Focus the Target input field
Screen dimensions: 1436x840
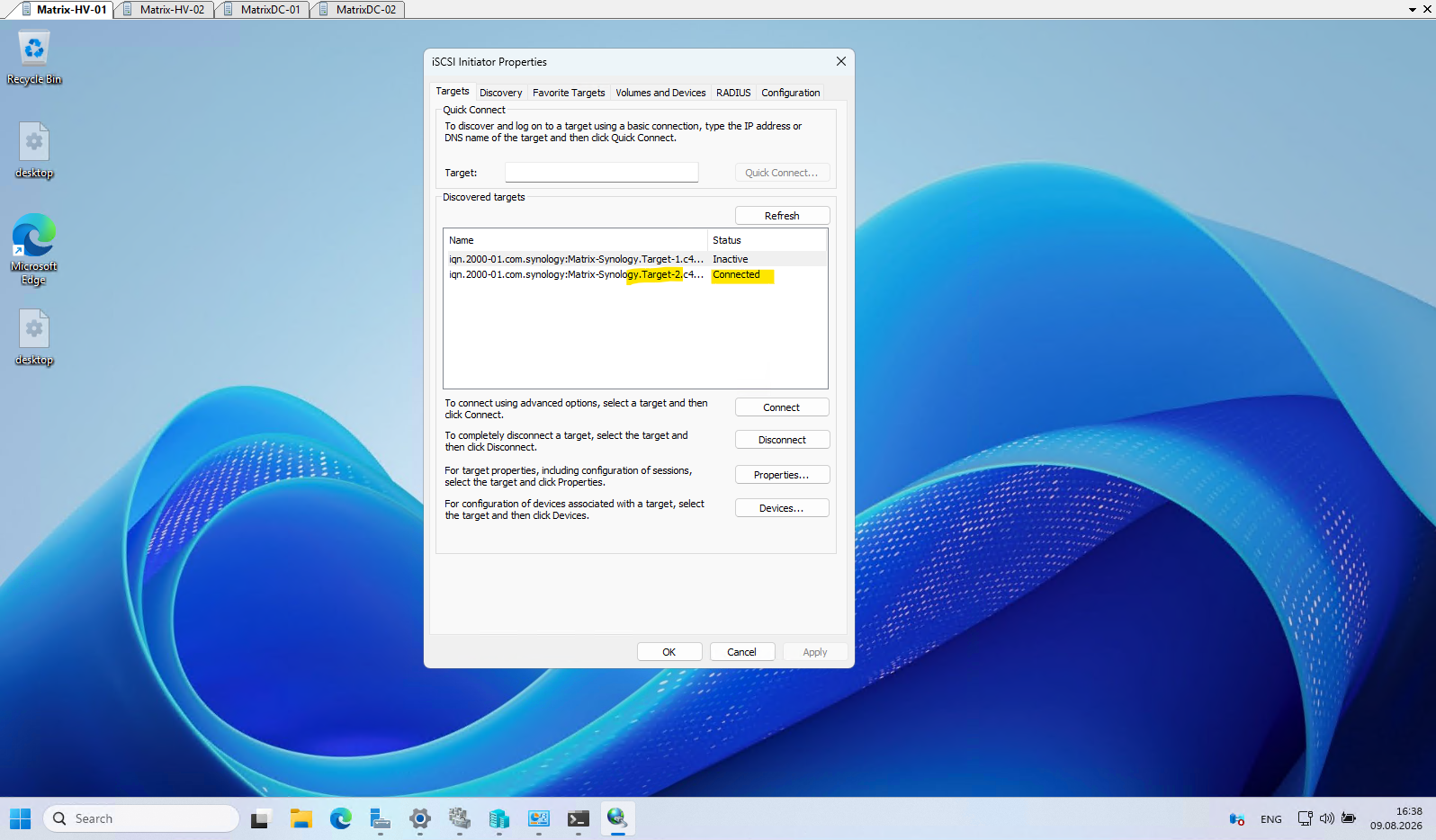coord(601,173)
